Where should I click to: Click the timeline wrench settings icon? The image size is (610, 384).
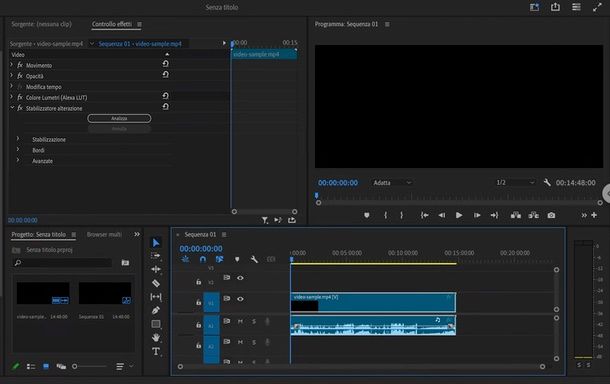254,259
